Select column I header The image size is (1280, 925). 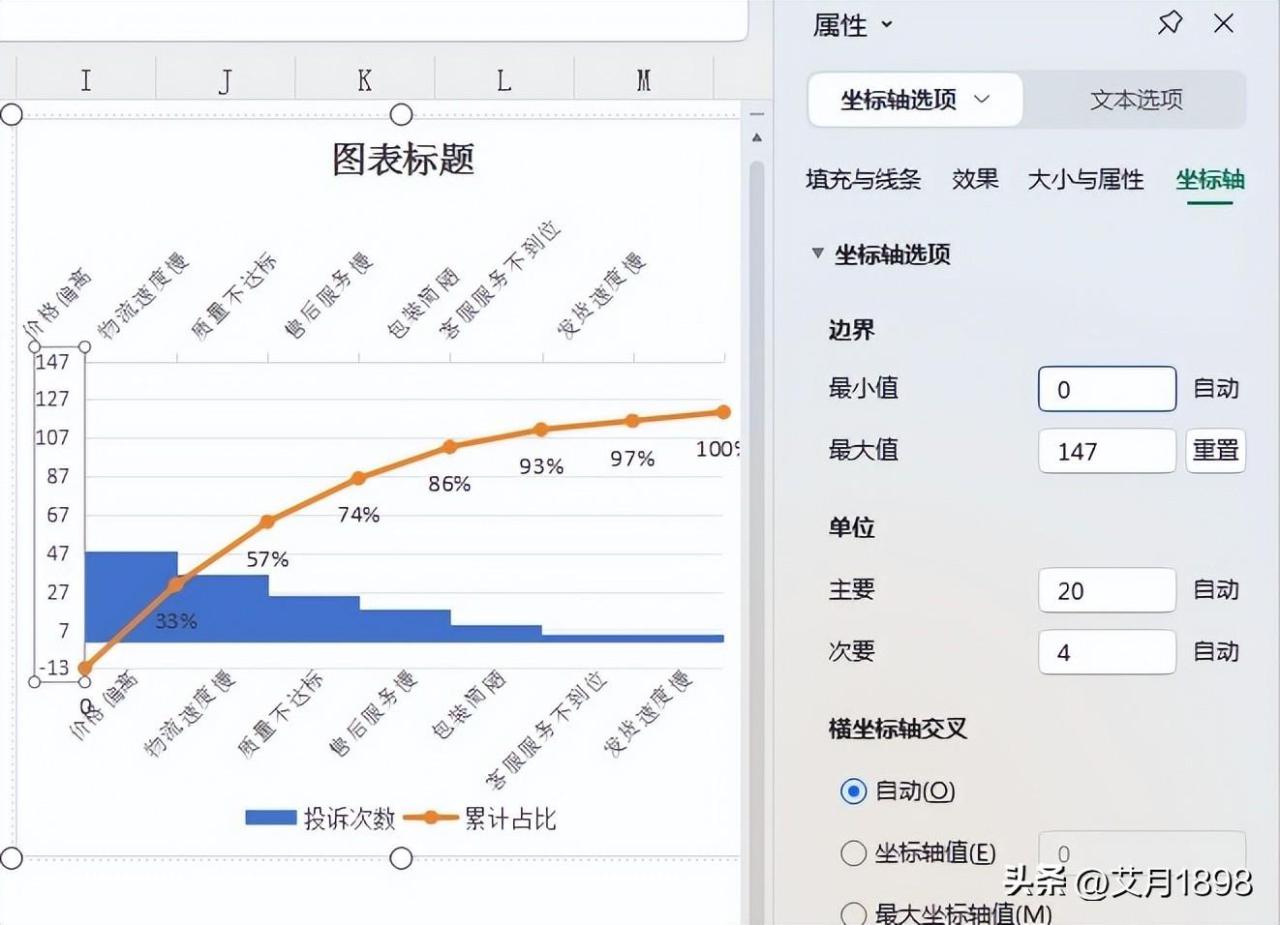coord(86,79)
